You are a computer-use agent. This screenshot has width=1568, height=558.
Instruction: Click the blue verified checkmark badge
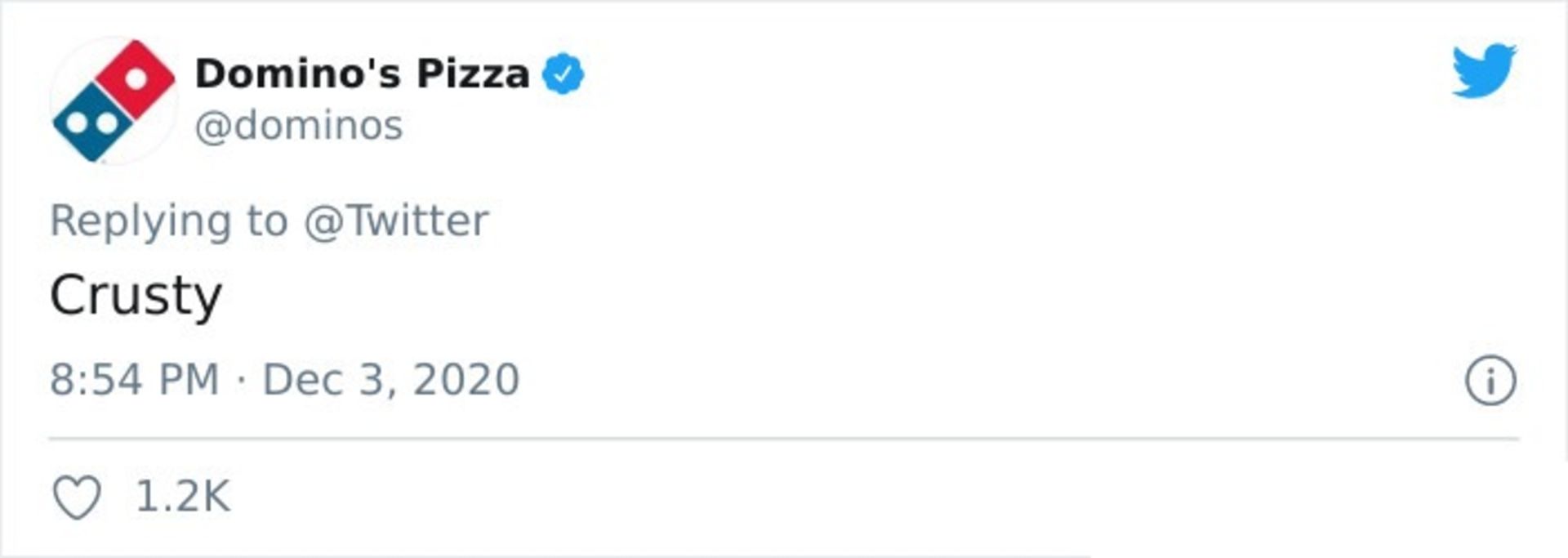coord(563,74)
